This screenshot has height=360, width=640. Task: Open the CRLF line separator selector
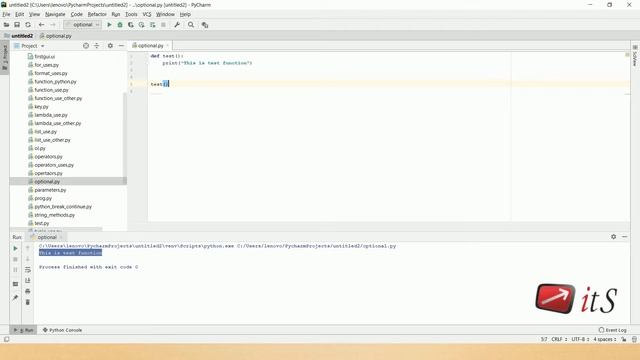559,339
